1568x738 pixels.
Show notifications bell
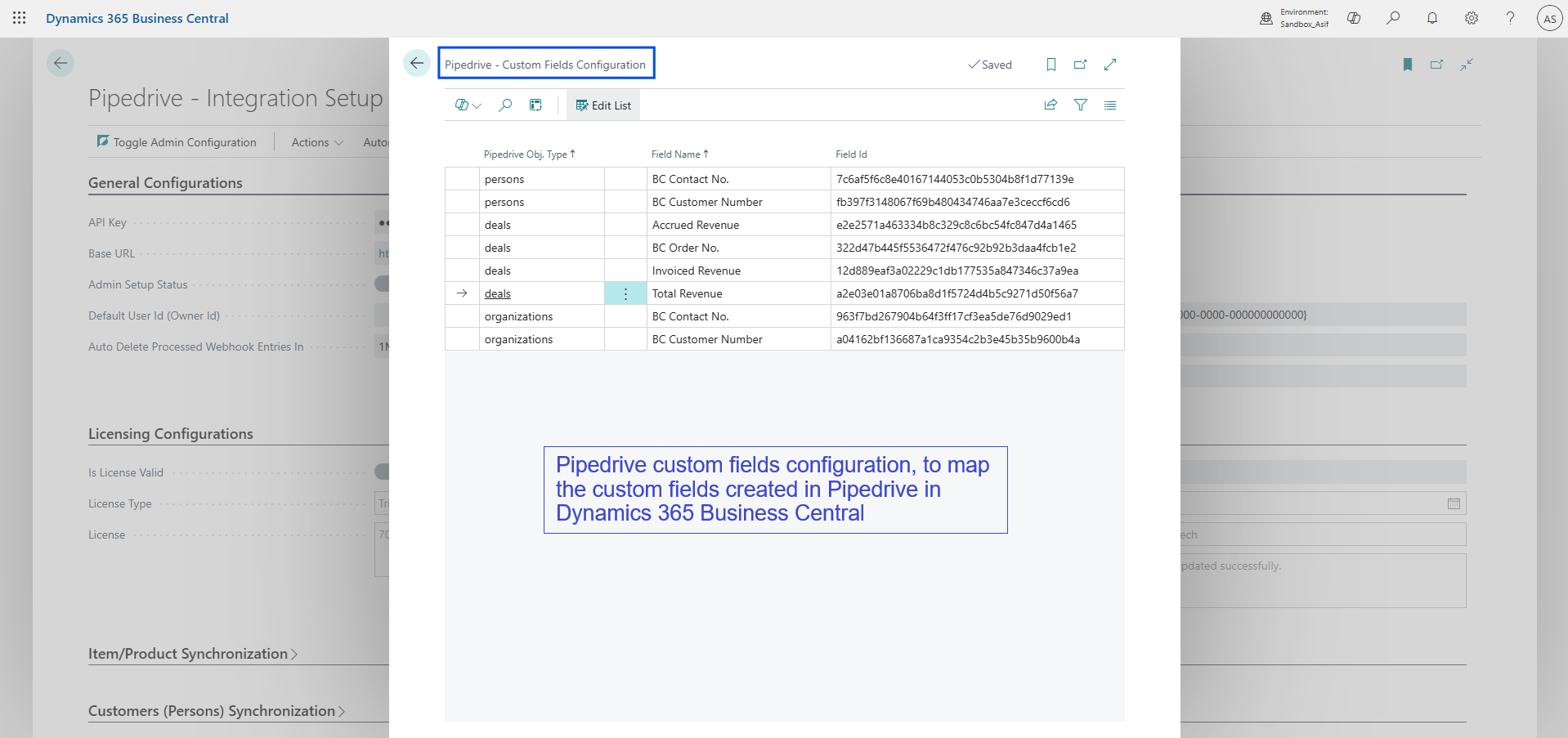(1431, 18)
